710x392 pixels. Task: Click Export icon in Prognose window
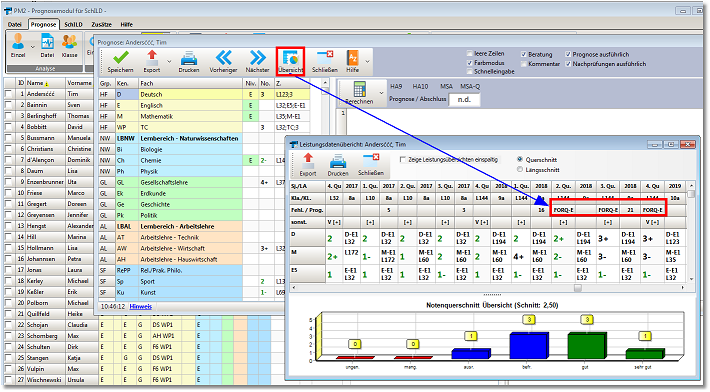click(152, 57)
